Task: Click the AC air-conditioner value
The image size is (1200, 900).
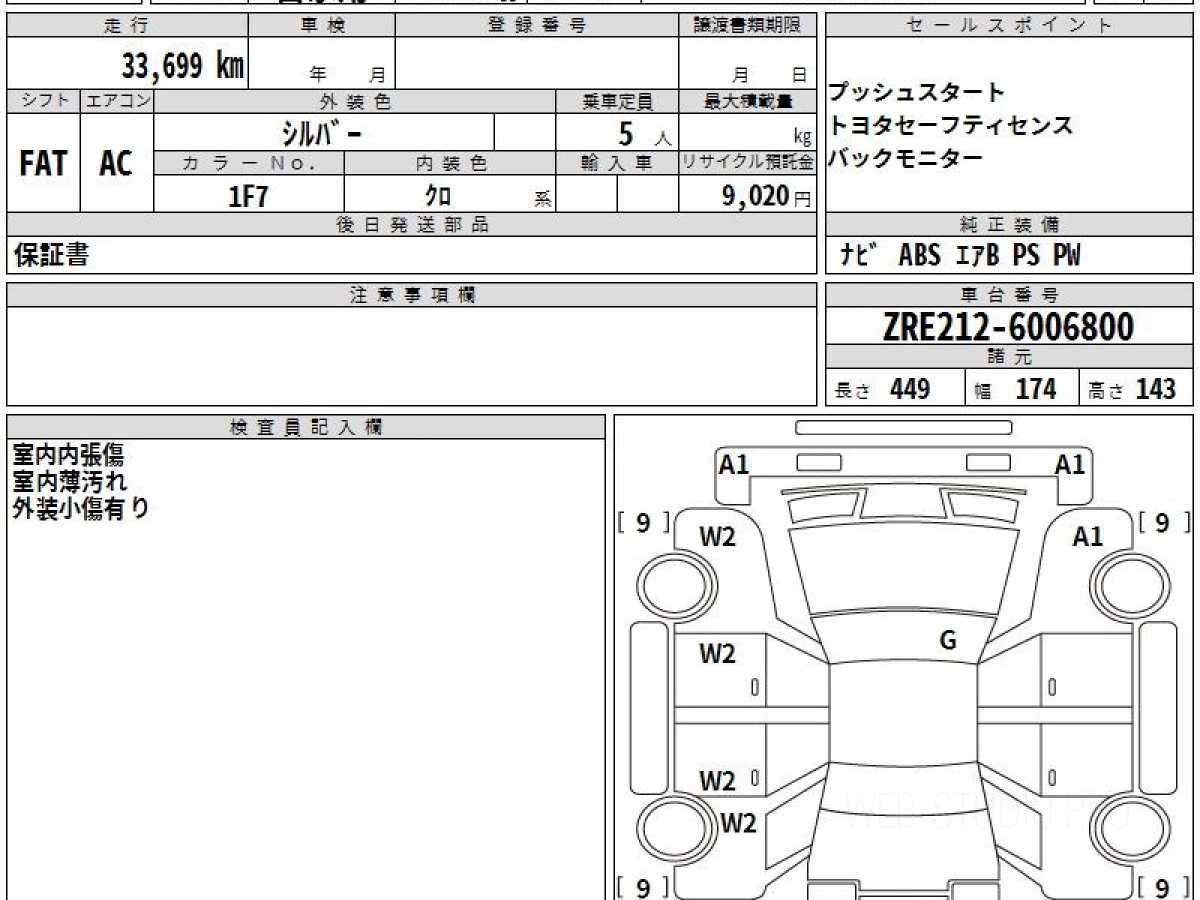Action: pos(116,163)
